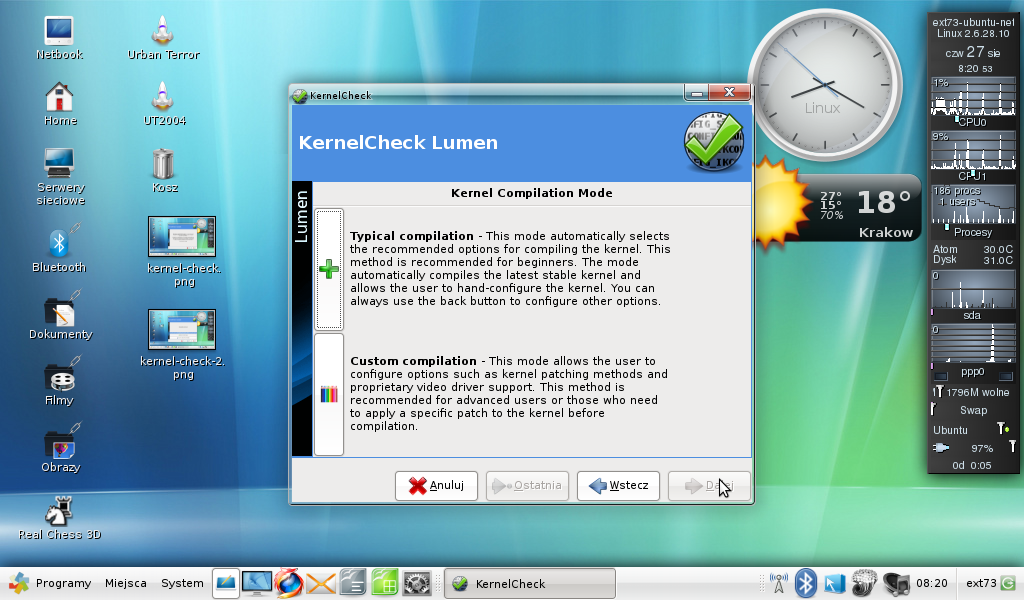Click the Ubuntu disk usage meter
Screen dimensions: 1024x600
973,430
